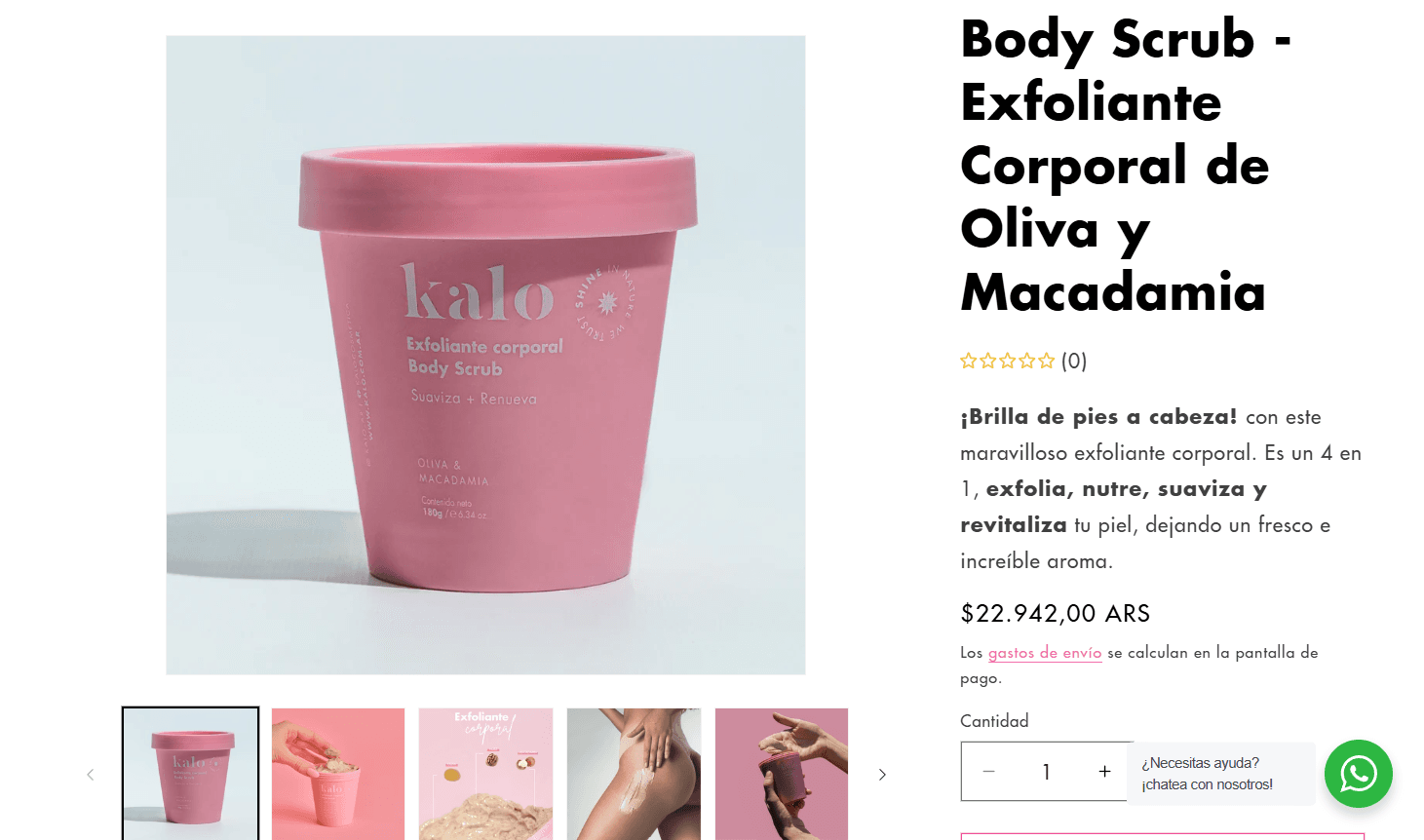Screen dimensions: 1424x840
Task: Select the Exfoliante corporal ingredients thumbnail
Action: [485, 774]
